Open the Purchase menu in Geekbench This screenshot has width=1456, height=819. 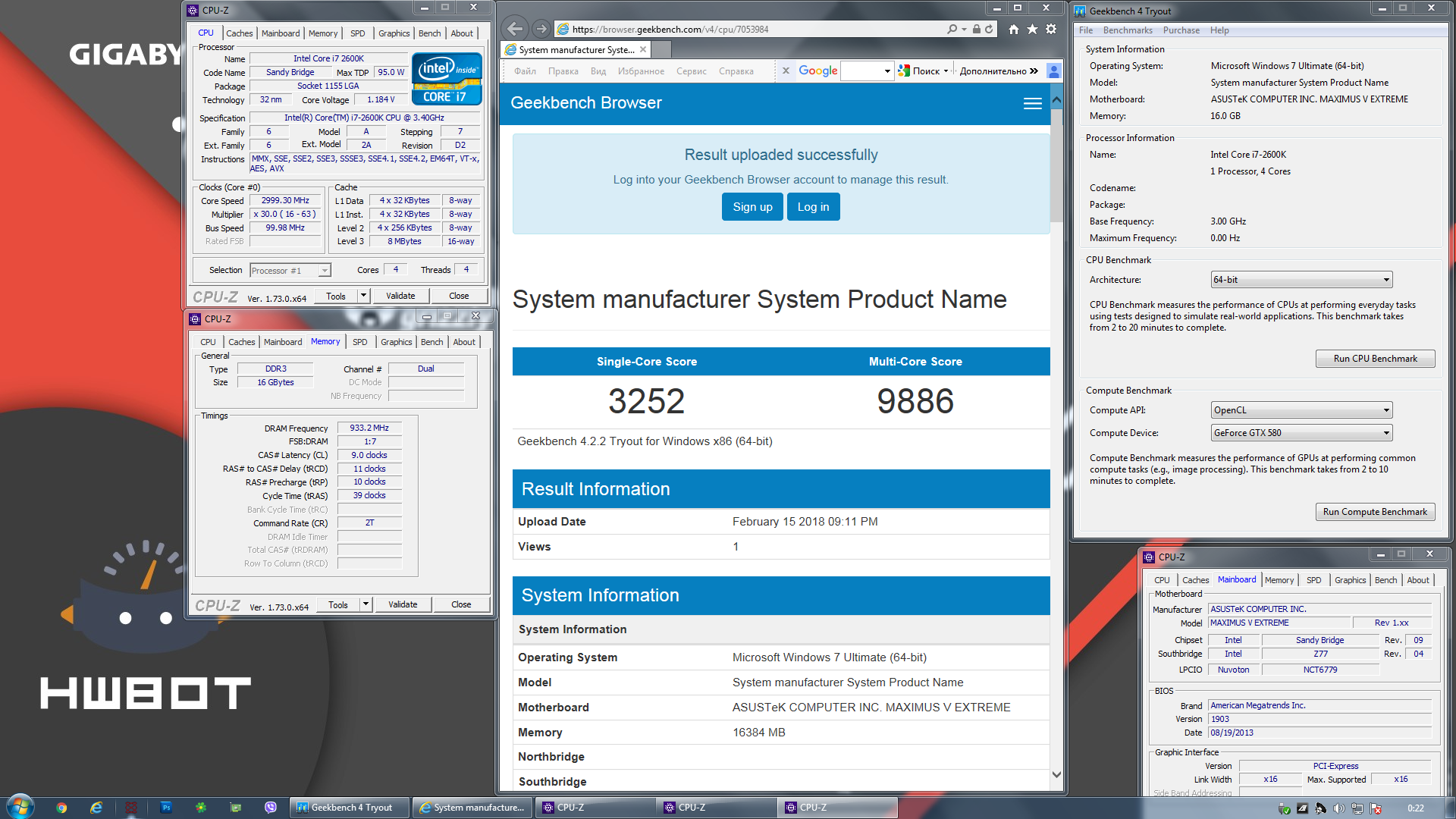click(x=1181, y=30)
